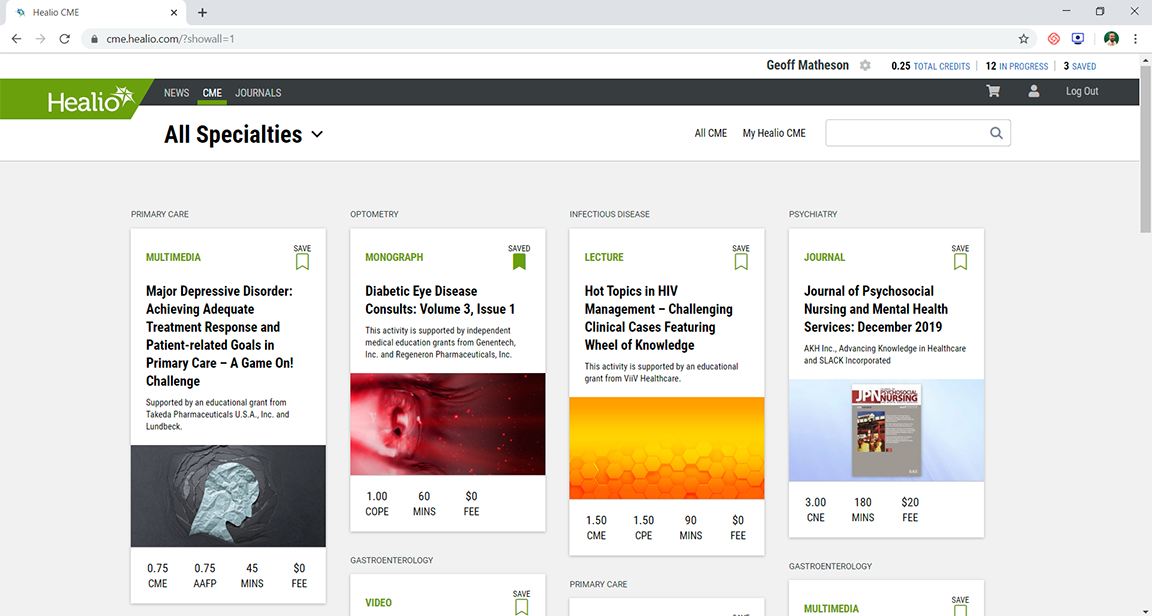Click the page vertical scrollbar
The height and width of the screenshot is (616, 1152).
tap(1145, 300)
